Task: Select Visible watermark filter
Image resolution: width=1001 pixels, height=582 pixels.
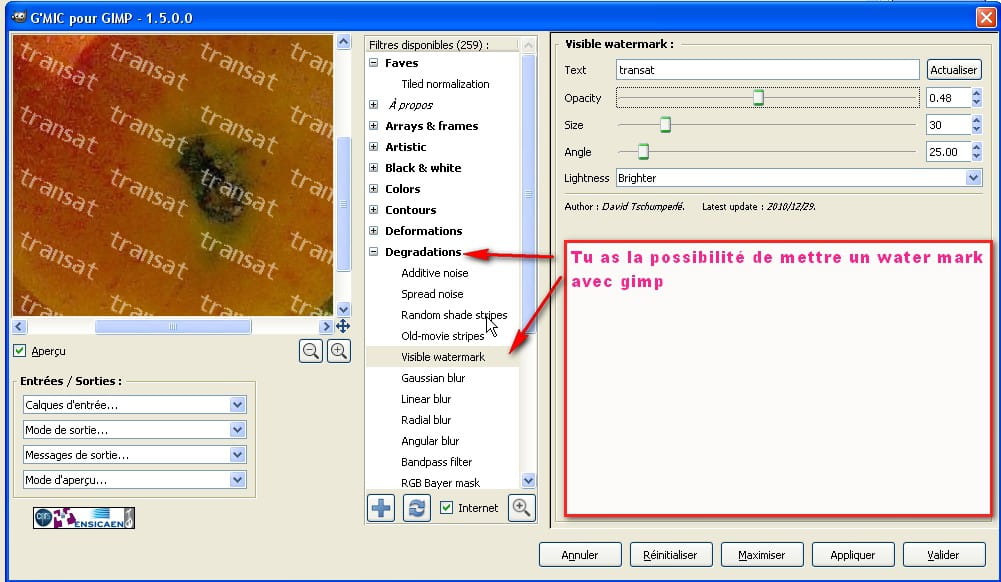Action: [442, 357]
